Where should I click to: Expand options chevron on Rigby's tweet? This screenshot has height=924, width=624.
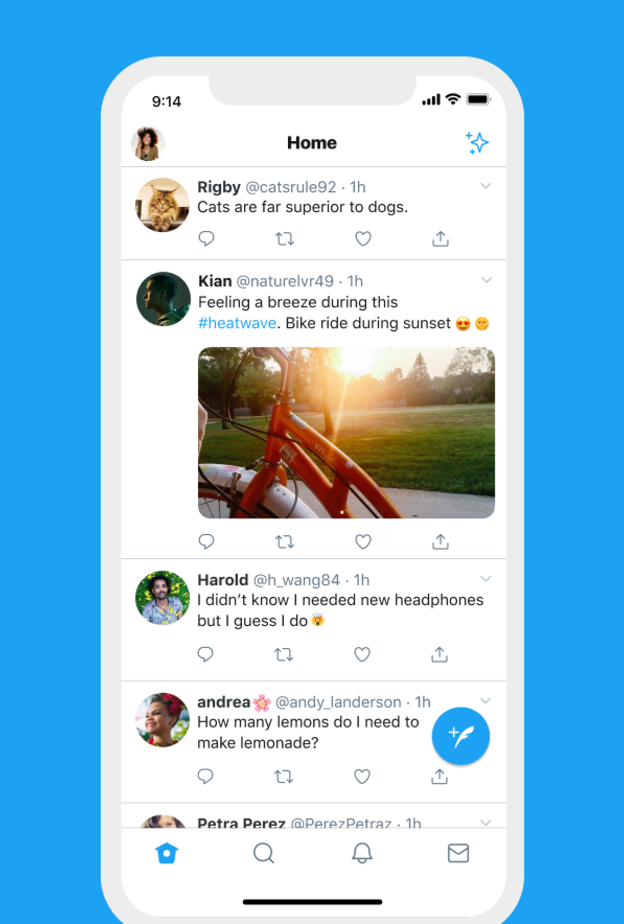(486, 186)
